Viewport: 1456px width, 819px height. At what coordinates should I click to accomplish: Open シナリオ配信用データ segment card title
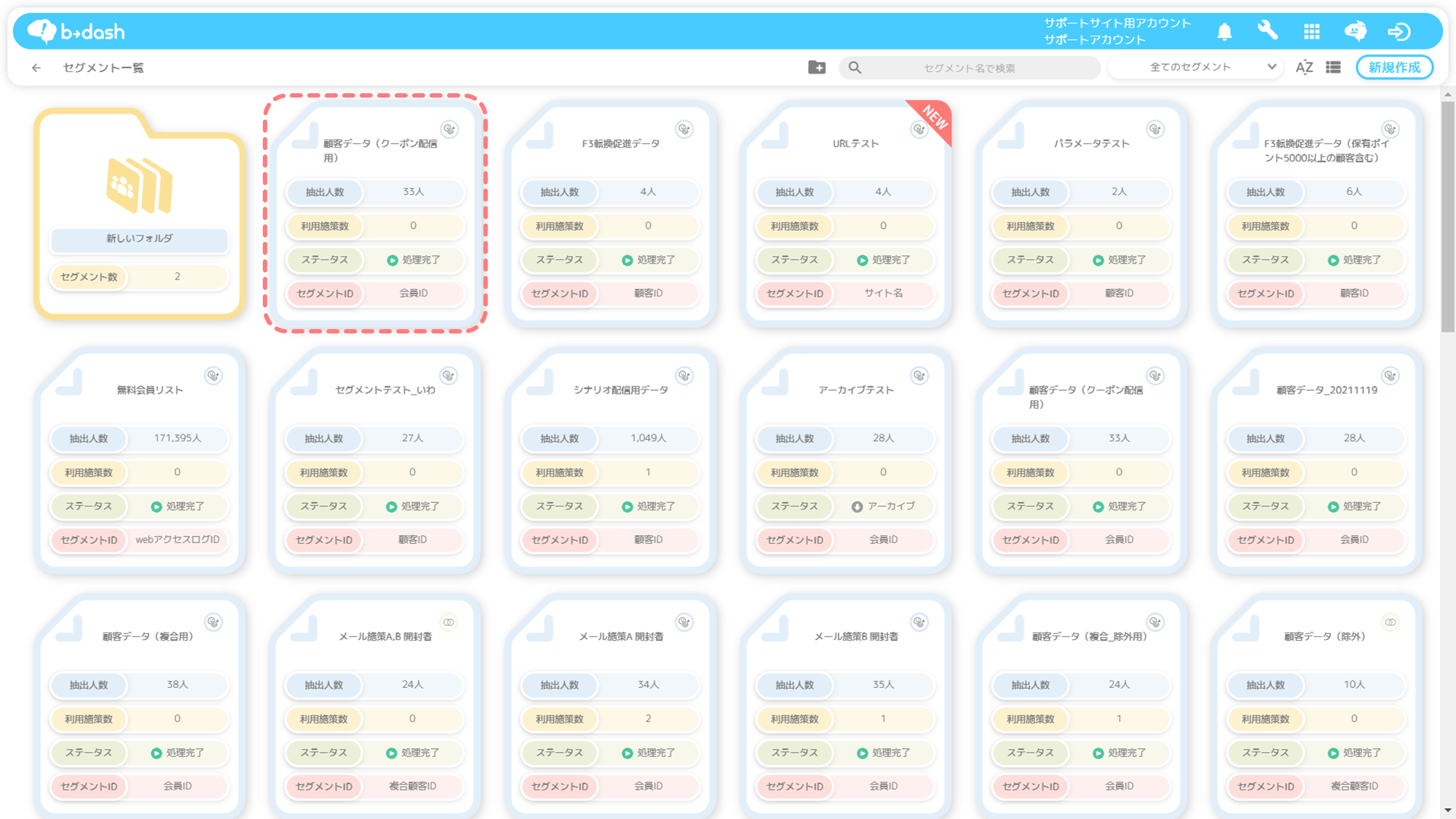[621, 390]
